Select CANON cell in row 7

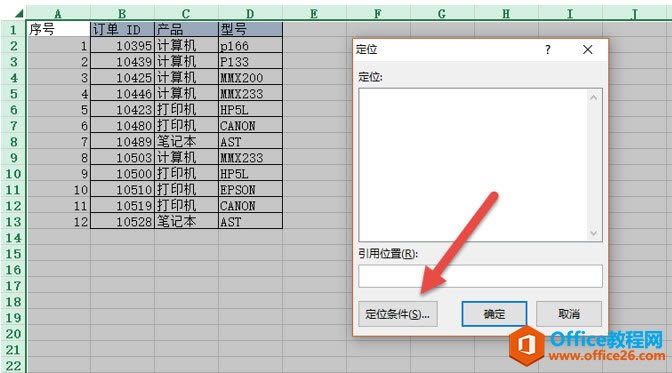(250, 126)
